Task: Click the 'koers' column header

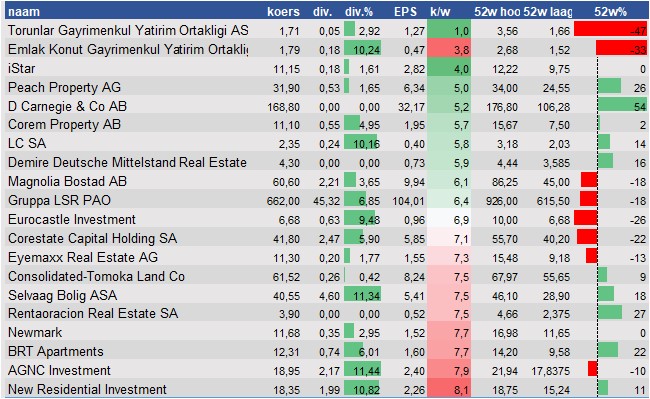Action: 283,12
